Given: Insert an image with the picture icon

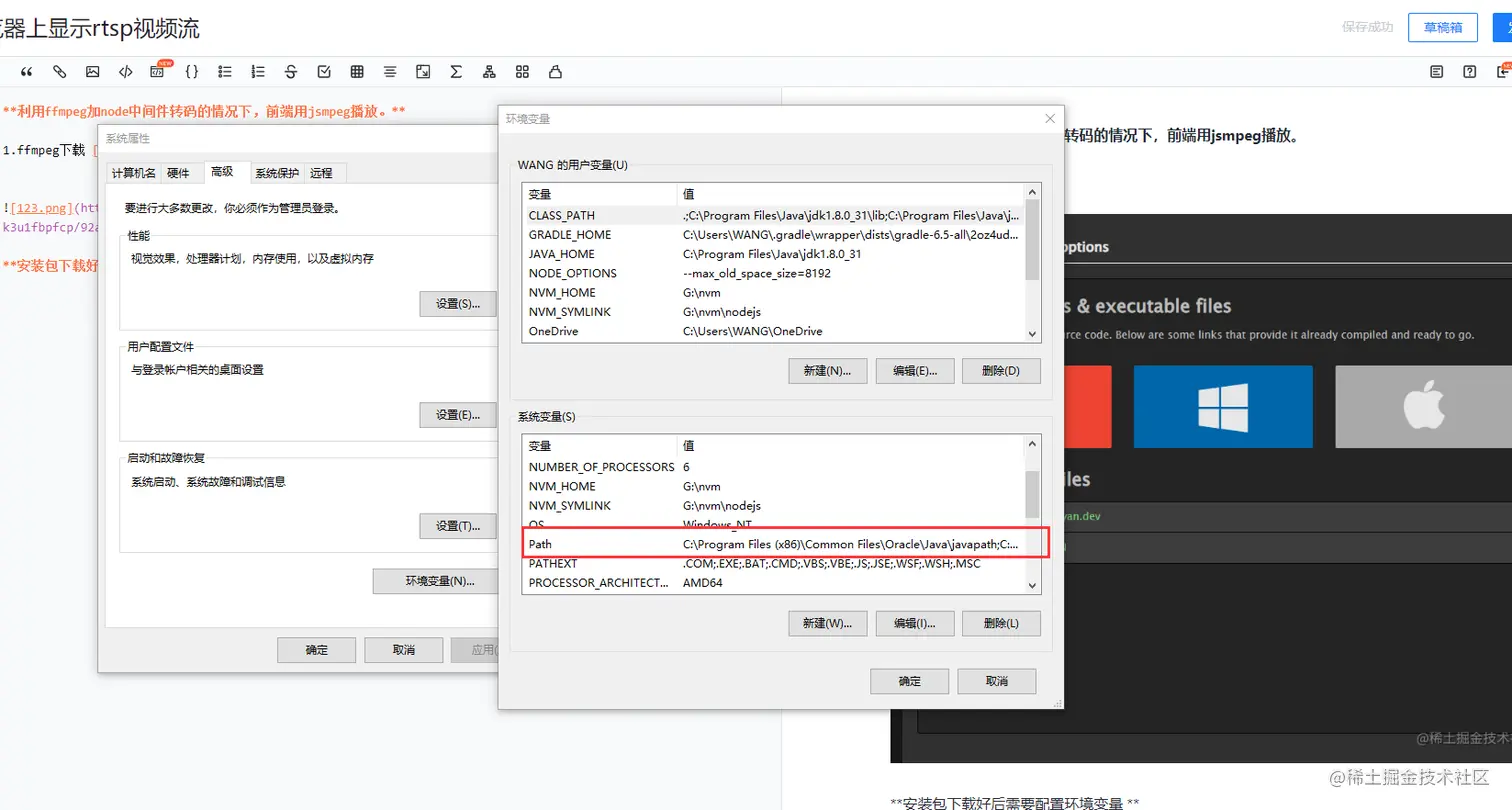Looking at the screenshot, I should (93, 72).
